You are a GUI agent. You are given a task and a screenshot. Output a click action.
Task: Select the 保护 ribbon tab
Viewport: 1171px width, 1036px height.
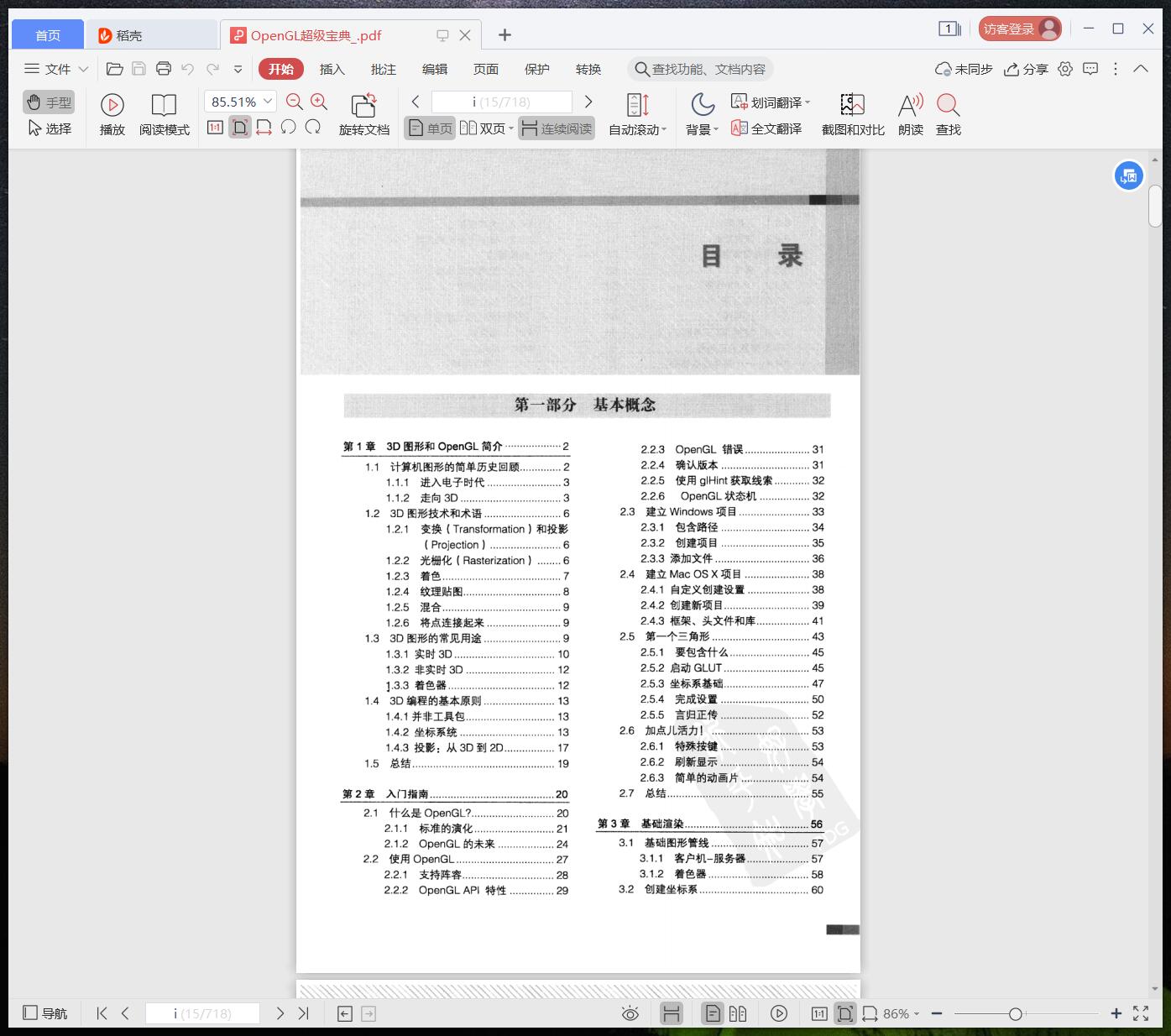pyautogui.click(x=537, y=69)
